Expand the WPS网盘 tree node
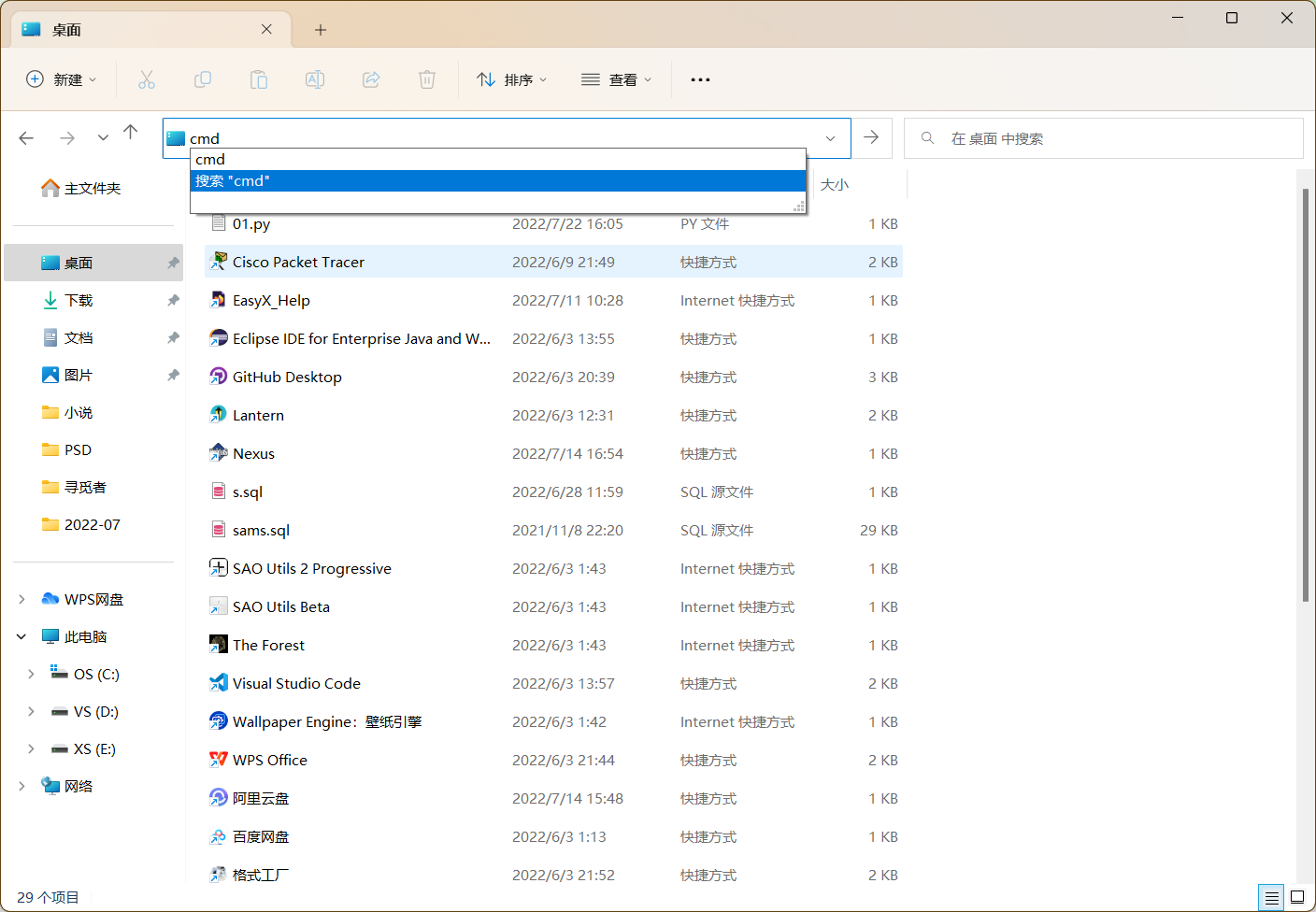The height and width of the screenshot is (912, 1316). [x=21, y=599]
